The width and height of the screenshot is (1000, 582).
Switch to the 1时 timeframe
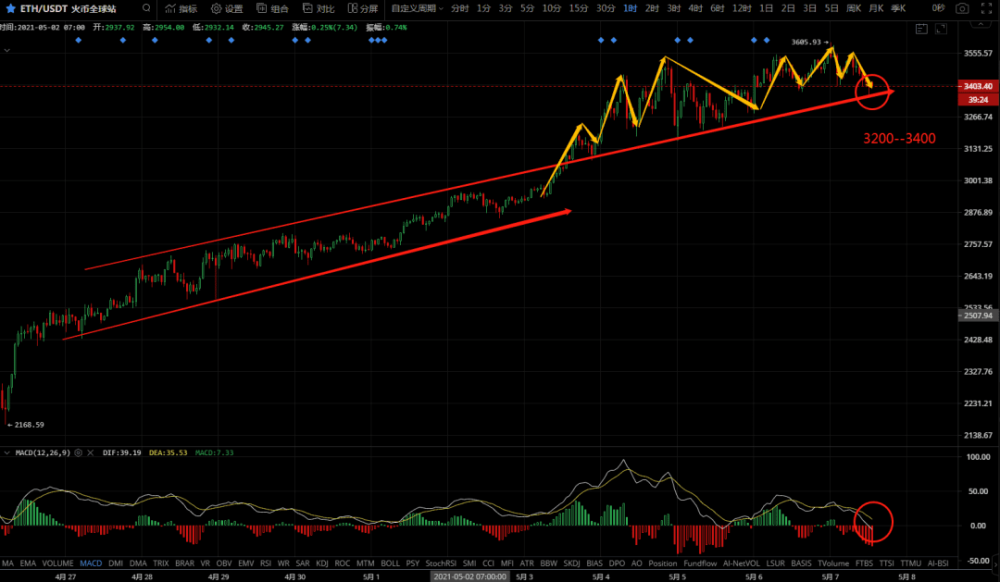point(630,8)
